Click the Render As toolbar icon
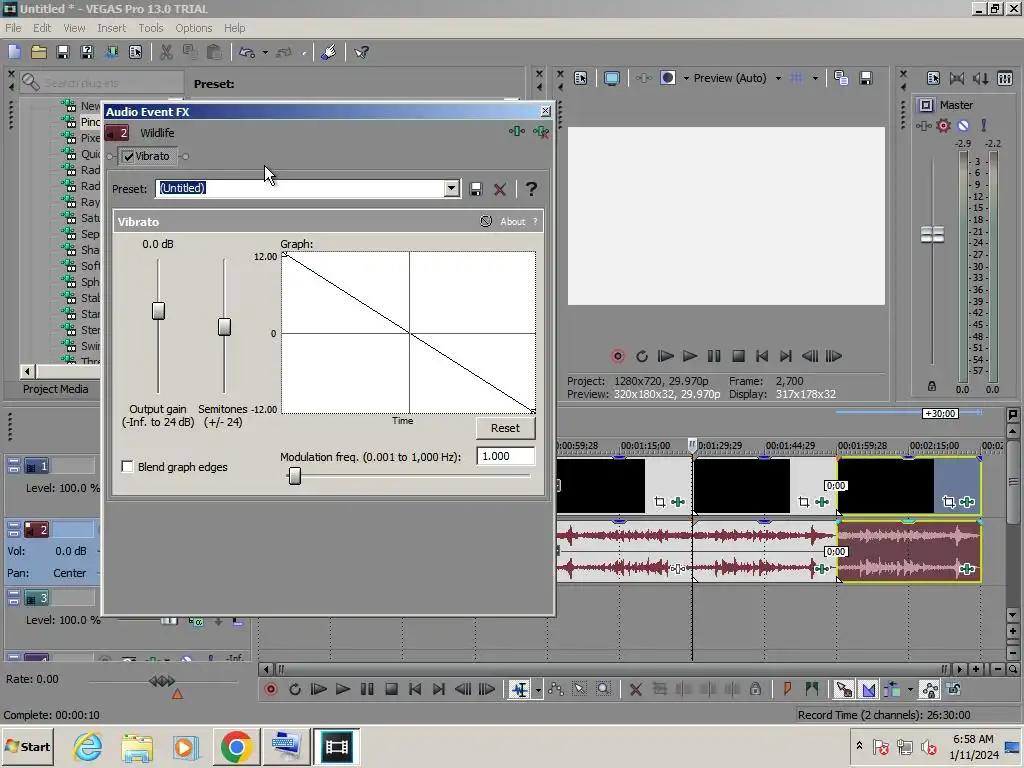The width and height of the screenshot is (1024, 768). 111,52
